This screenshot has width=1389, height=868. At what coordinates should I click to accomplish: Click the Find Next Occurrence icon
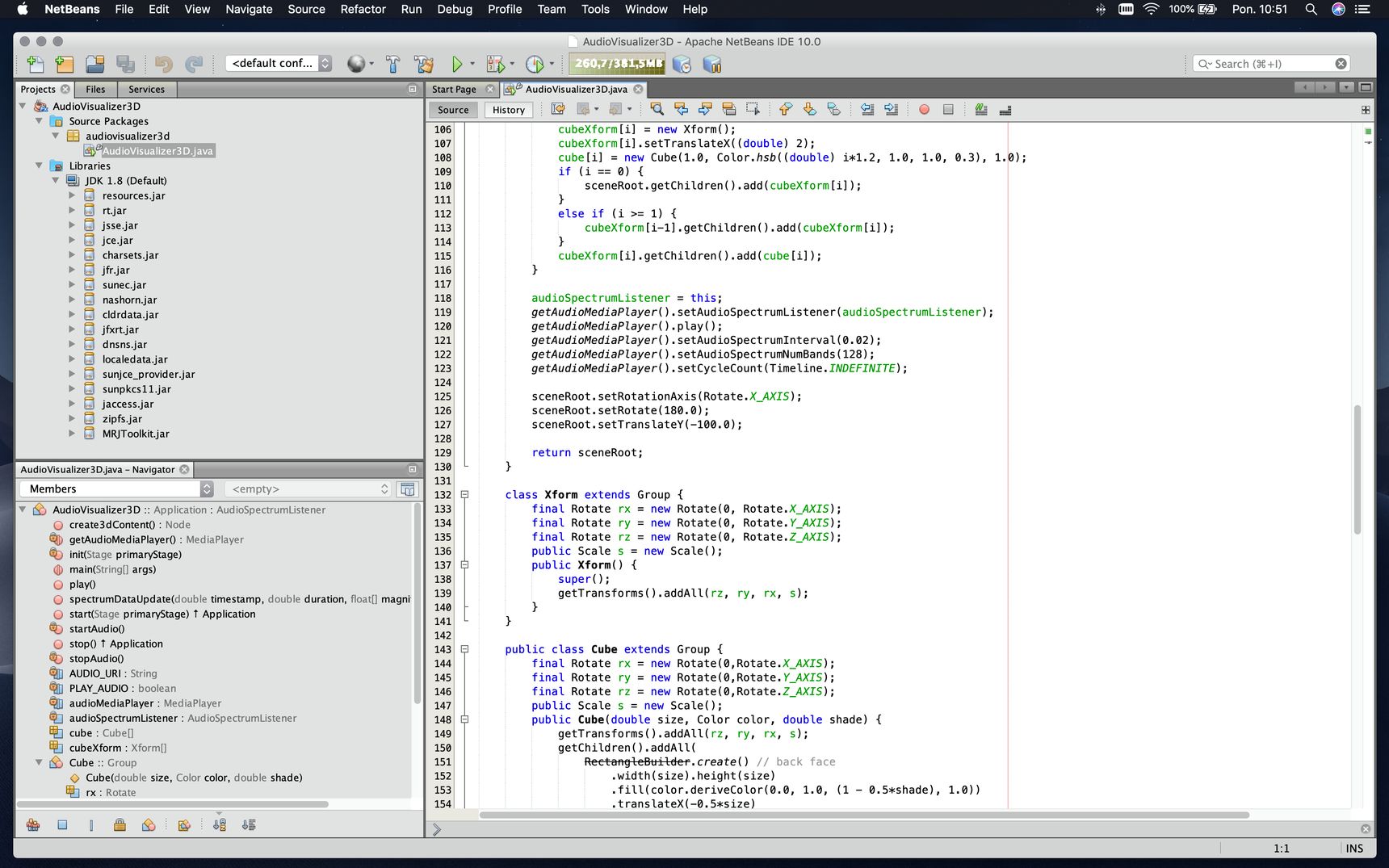coord(705,109)
